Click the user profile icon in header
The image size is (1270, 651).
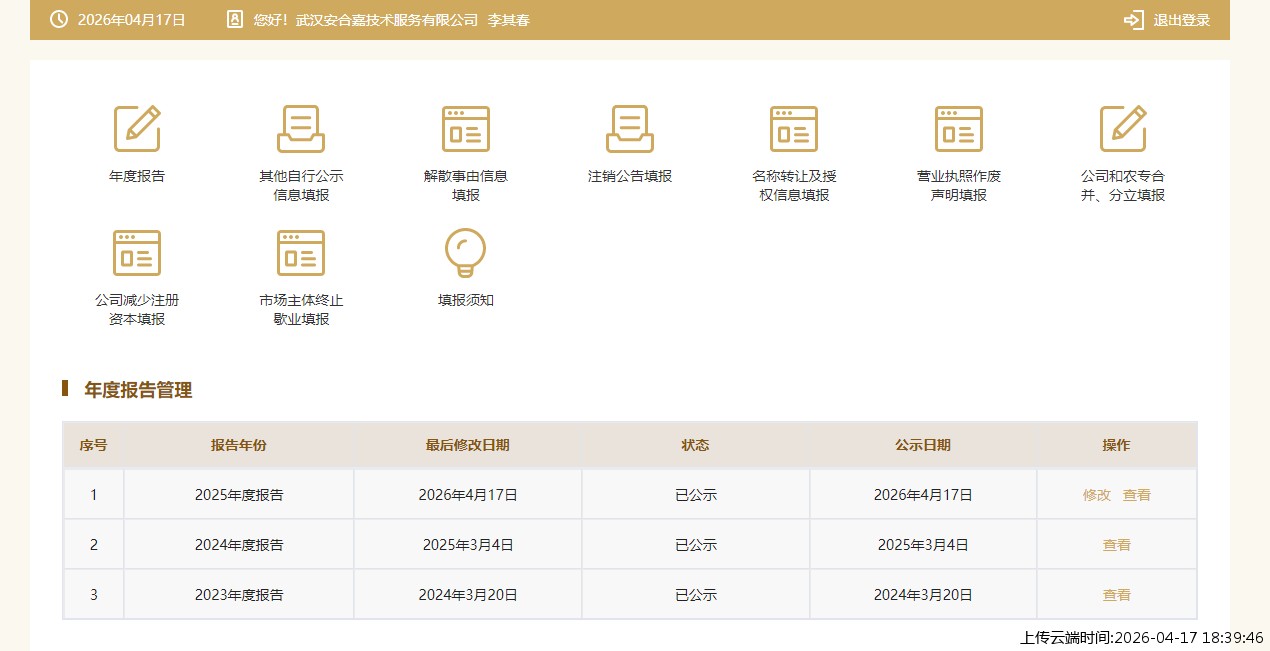coord(235,20)
